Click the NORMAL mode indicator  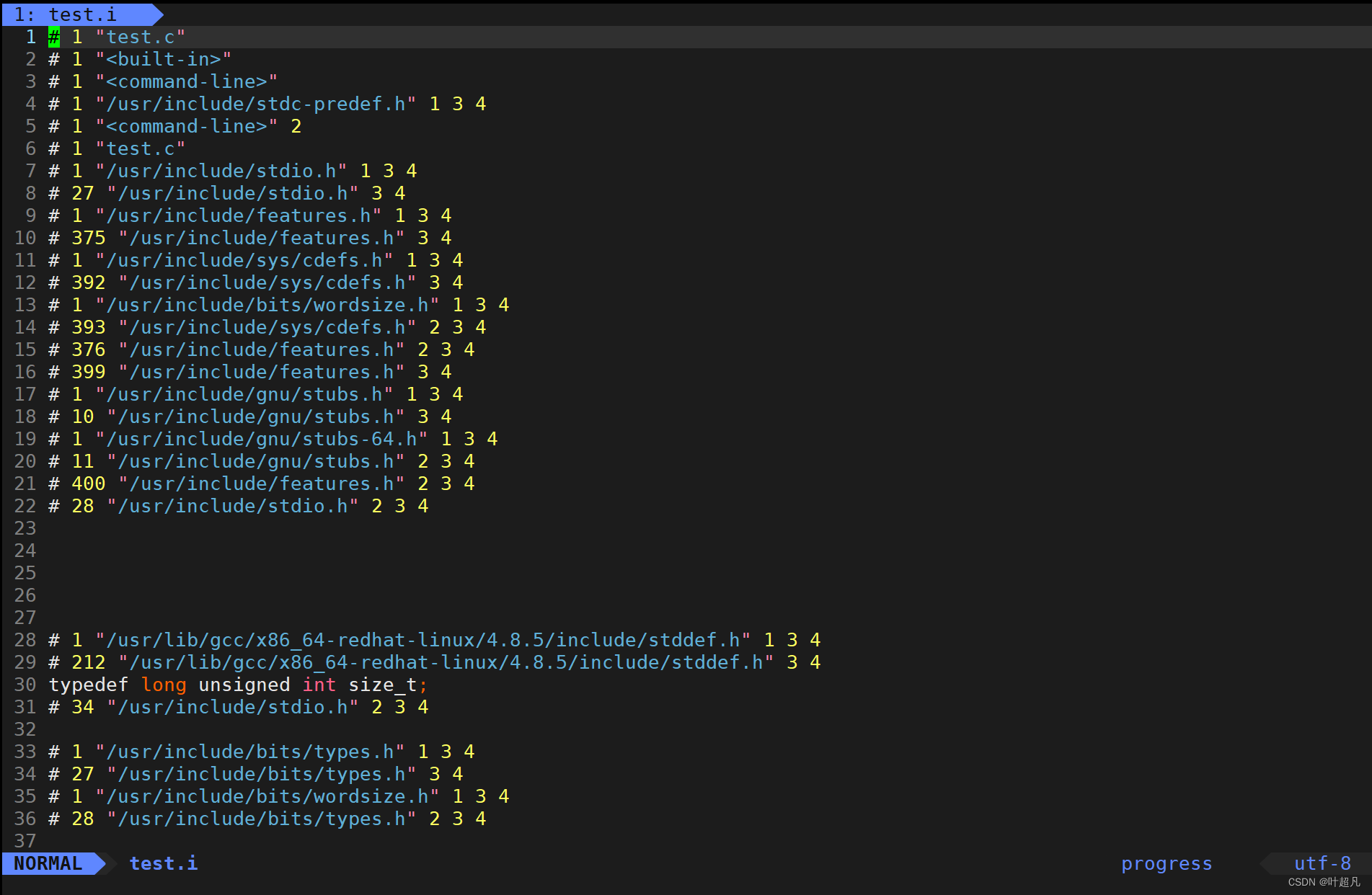(x=48, y=863)
